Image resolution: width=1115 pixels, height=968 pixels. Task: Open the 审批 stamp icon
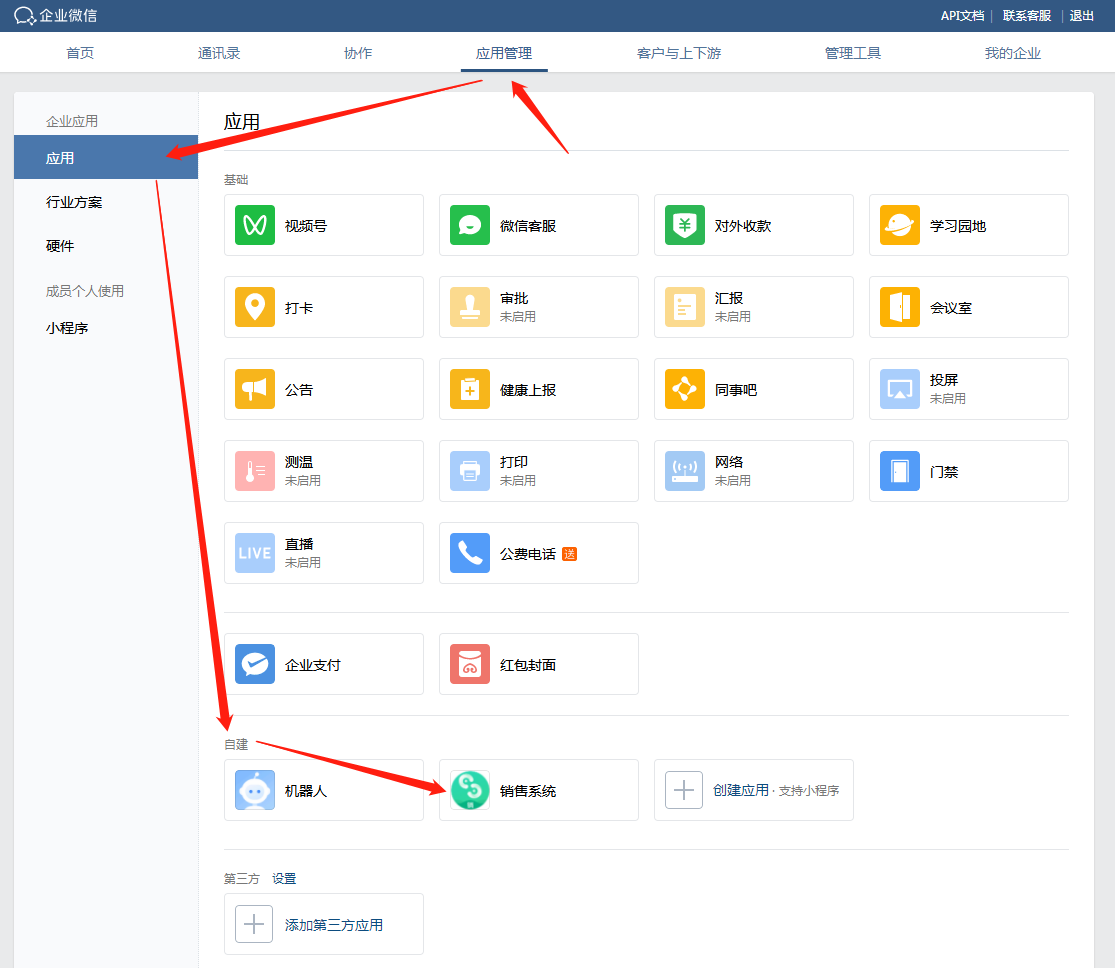(469, 307)
